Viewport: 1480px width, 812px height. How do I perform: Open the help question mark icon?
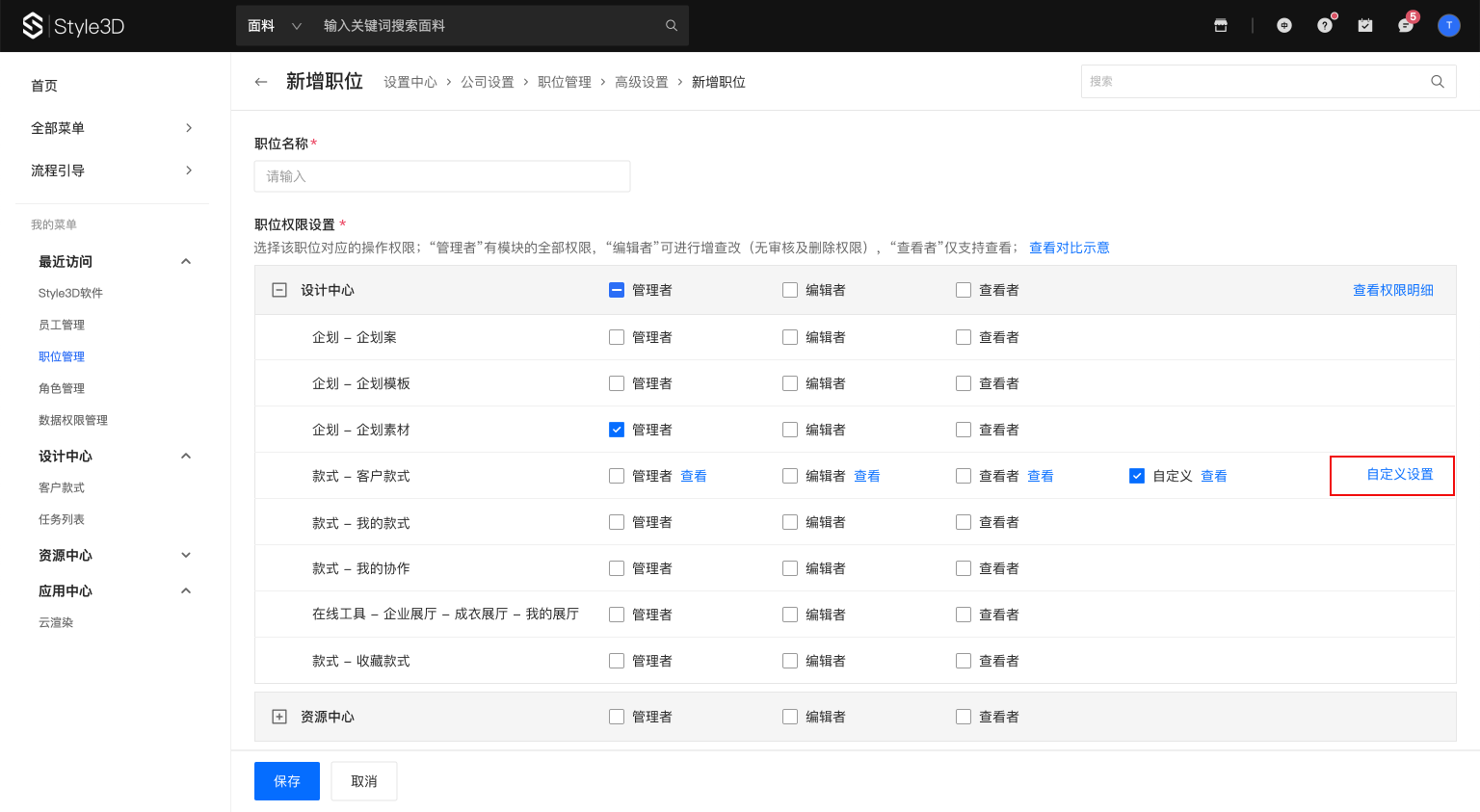point(1325,26)
